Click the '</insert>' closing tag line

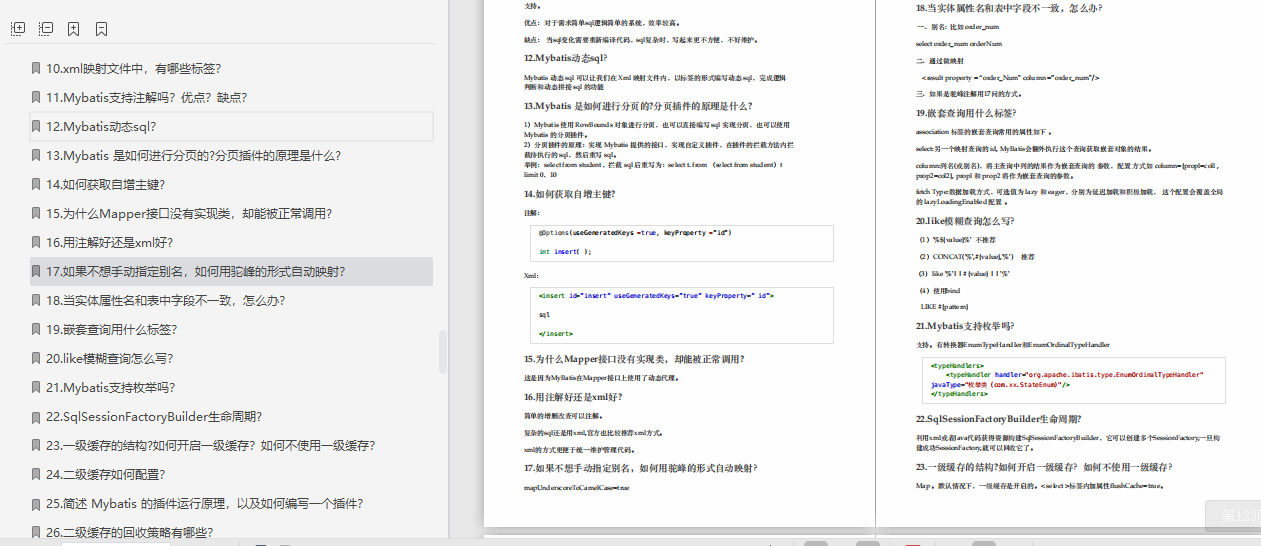(556, 333)
